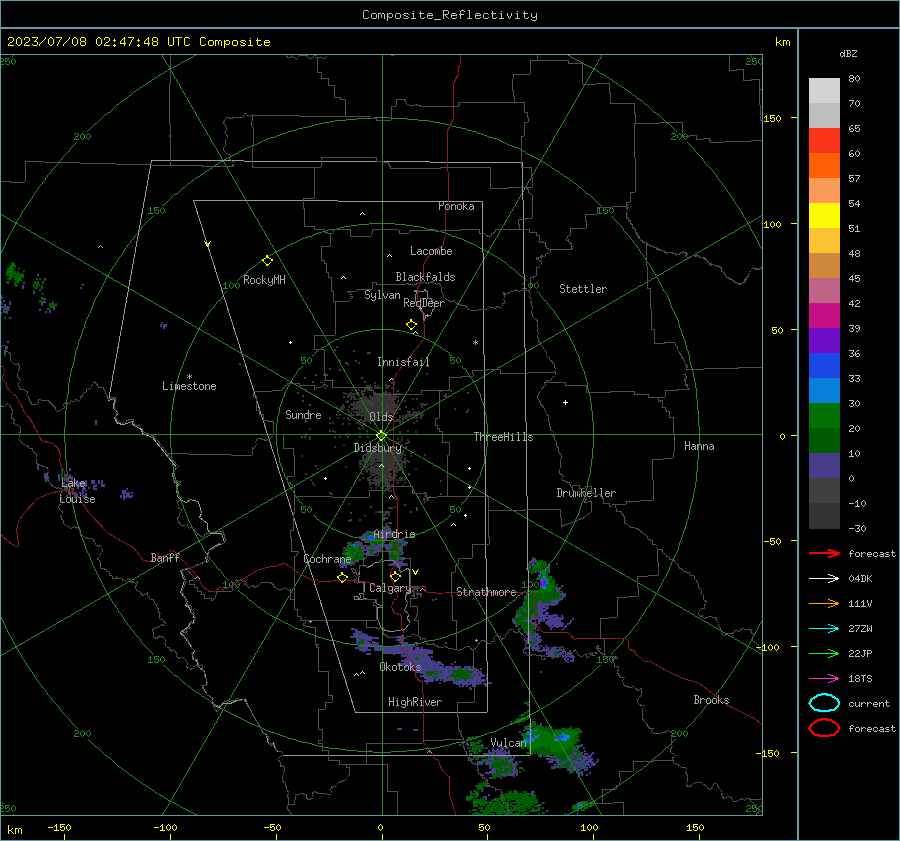Click the Vulcan town label
The image size is (900, 841).
(508, 743)
